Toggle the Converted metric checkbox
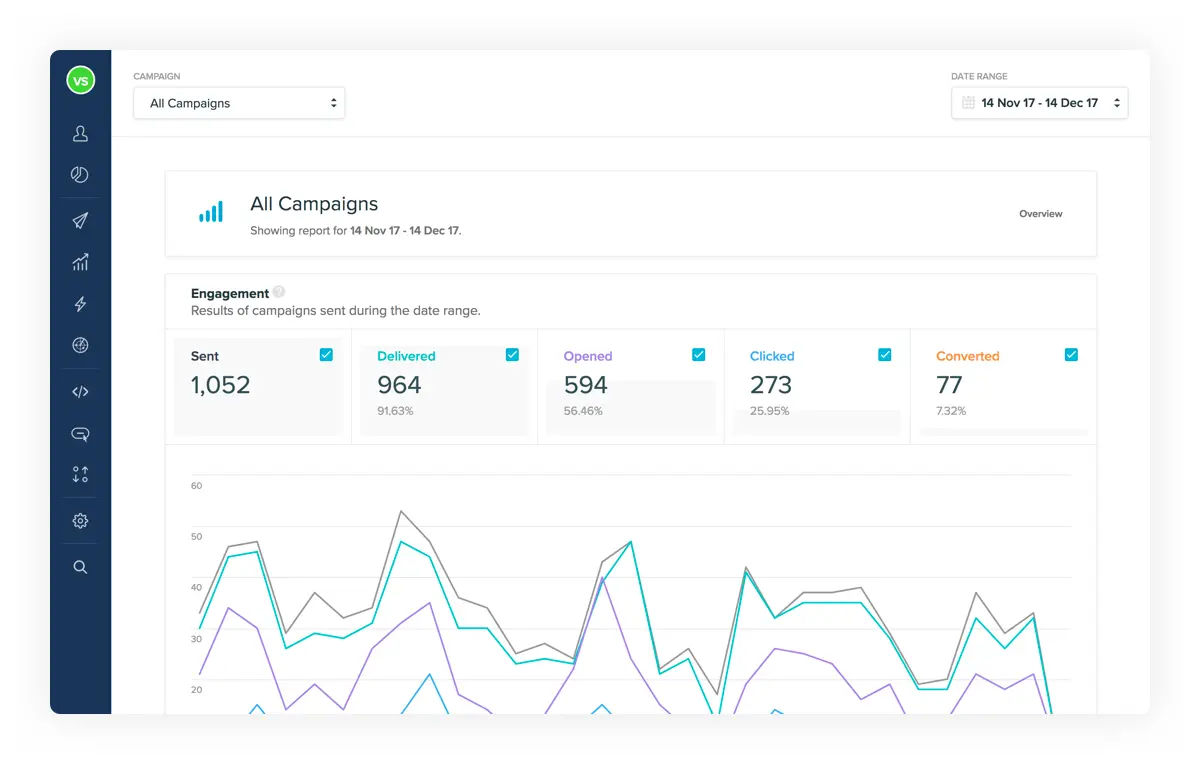This screenshot has width=1200, height=764. [1071, 354]
